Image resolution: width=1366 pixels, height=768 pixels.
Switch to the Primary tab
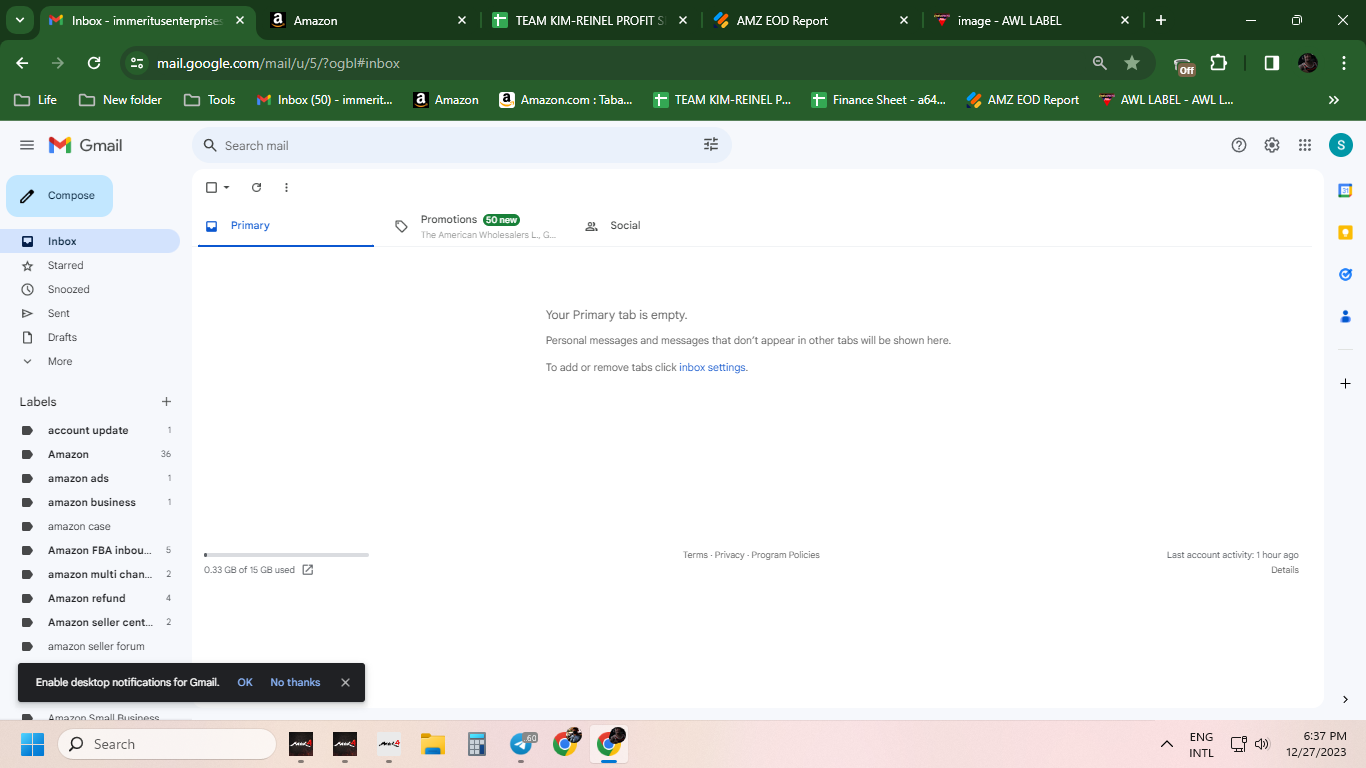(x=285, y=226)
